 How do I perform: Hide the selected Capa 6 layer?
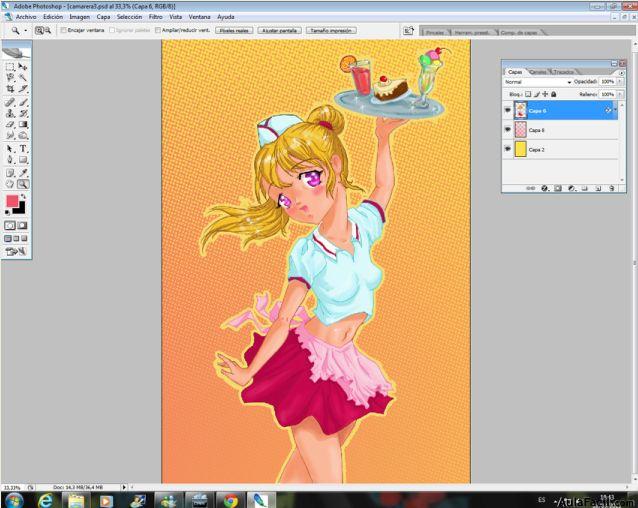(x=507, y=110)
